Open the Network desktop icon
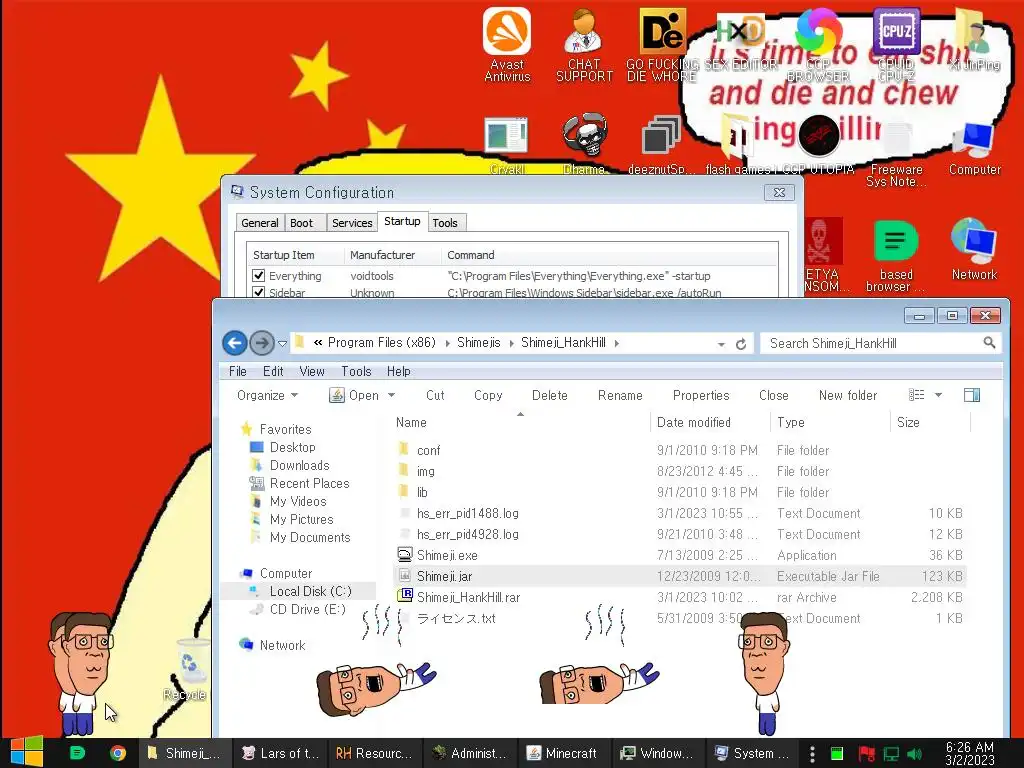 click(x=974, y=249)
